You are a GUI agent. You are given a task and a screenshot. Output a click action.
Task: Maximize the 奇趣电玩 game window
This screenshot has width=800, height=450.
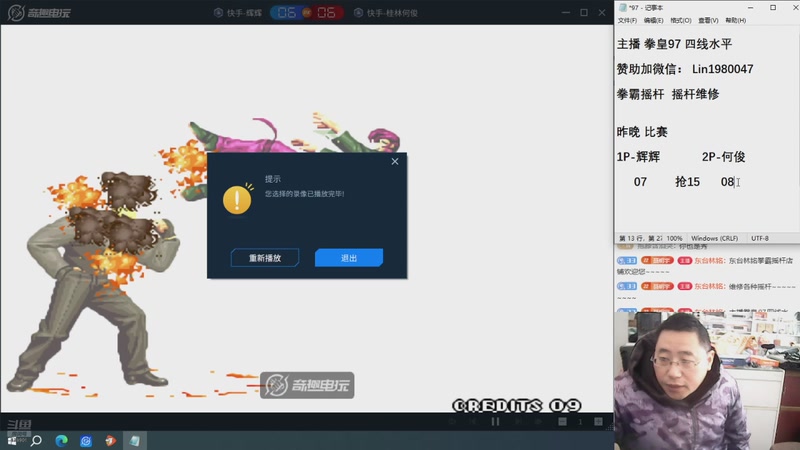[x=584, y=12]
